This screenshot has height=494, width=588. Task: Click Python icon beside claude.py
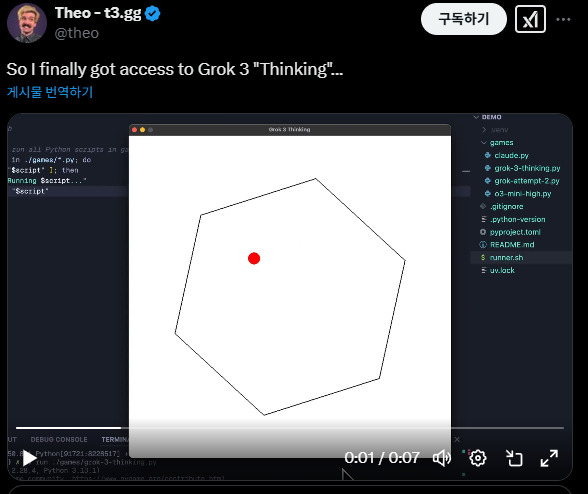(x=488, y=155)
